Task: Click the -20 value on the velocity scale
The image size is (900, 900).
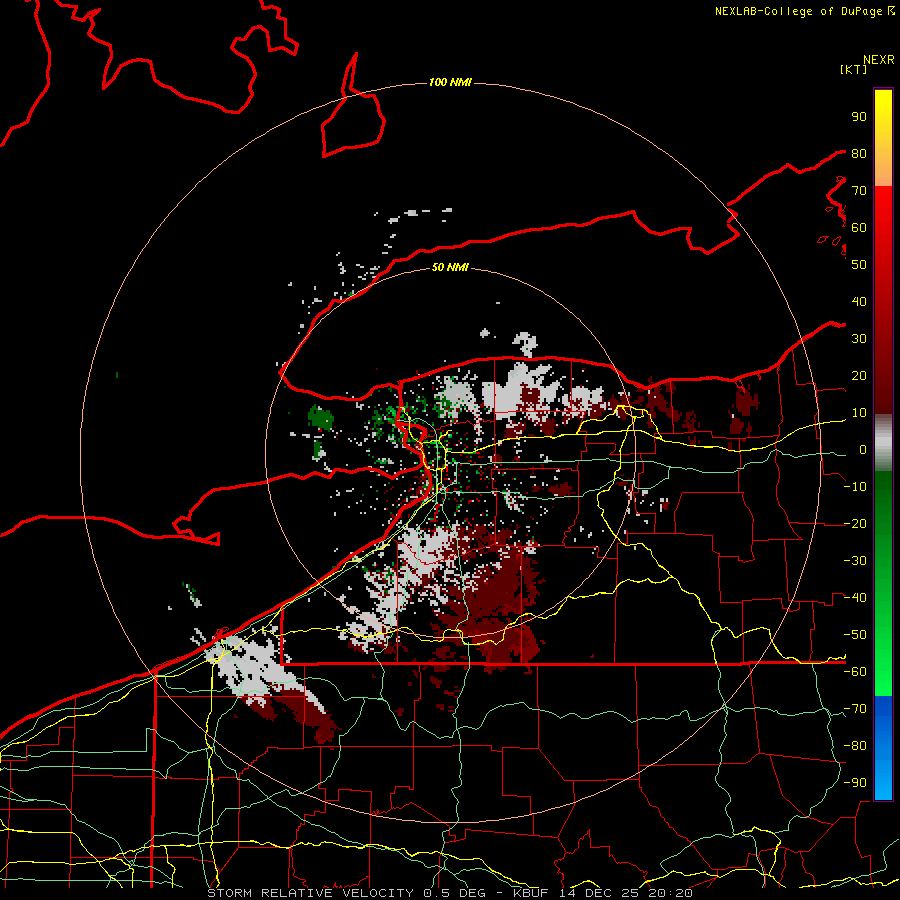Action: 855,523
